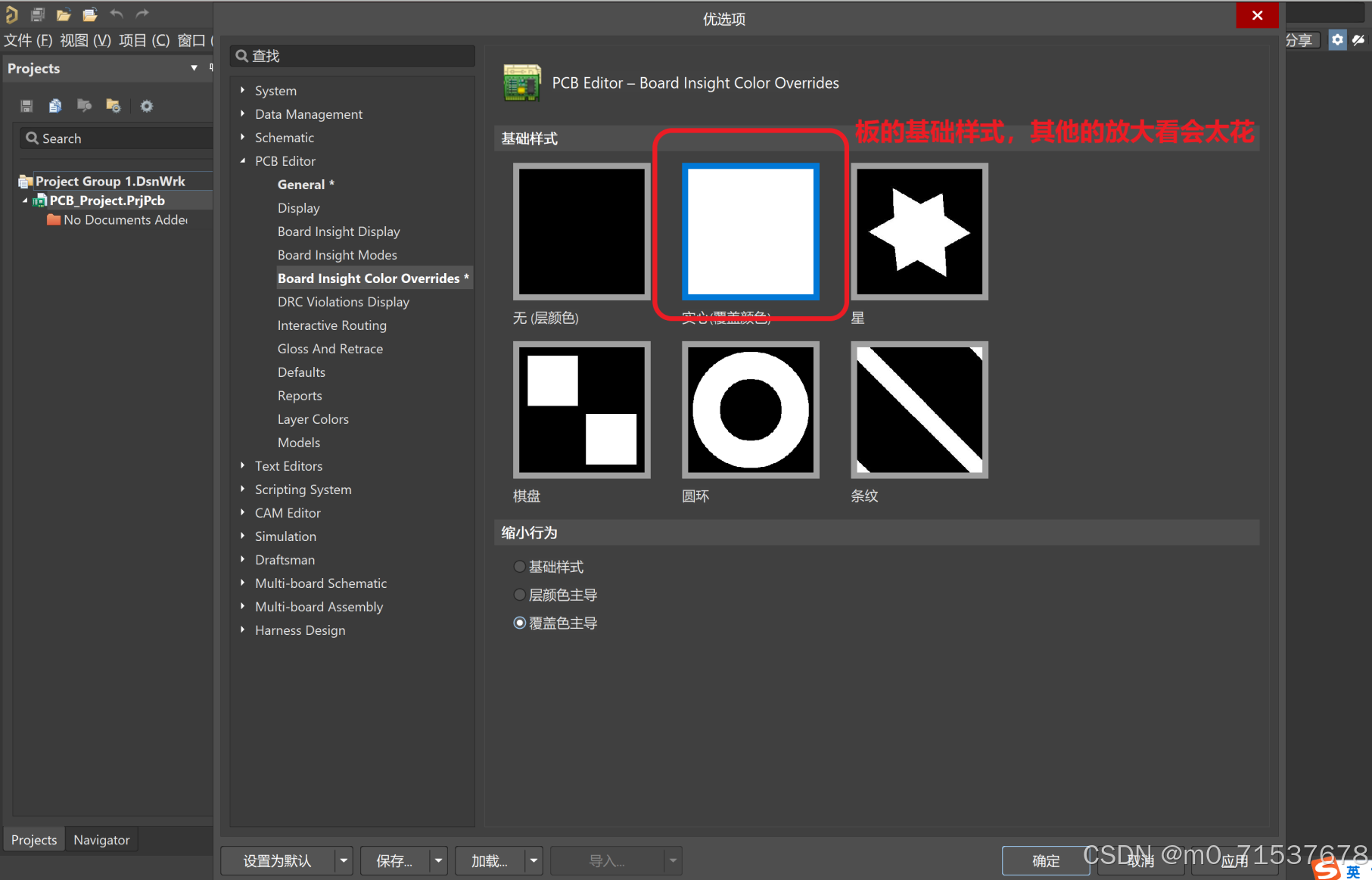1372x880 pixels.
Task: Click the Redo arrow icon
Action: coord(142,14)
